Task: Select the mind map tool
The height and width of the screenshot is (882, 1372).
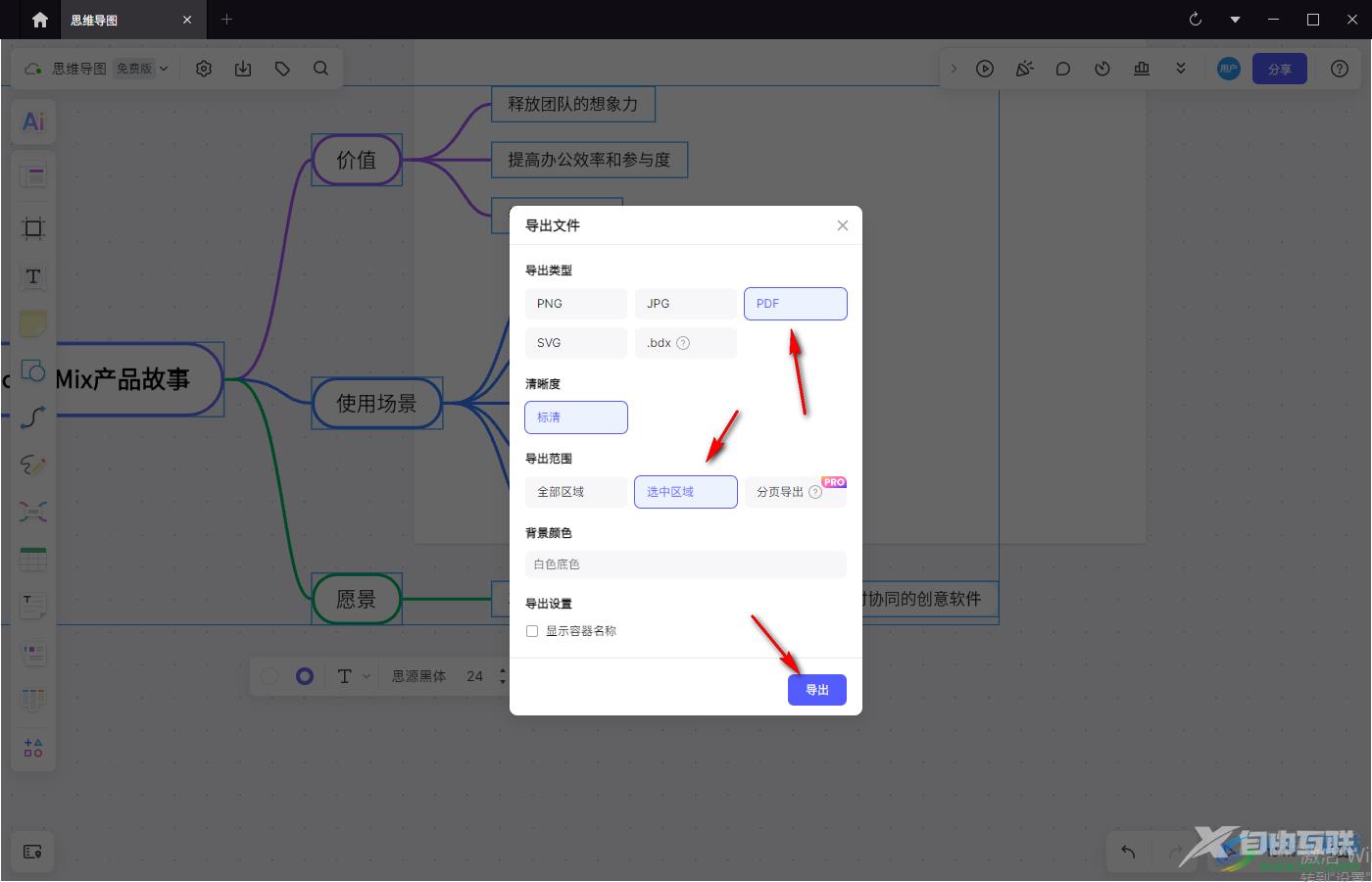Action: (33, 512)
